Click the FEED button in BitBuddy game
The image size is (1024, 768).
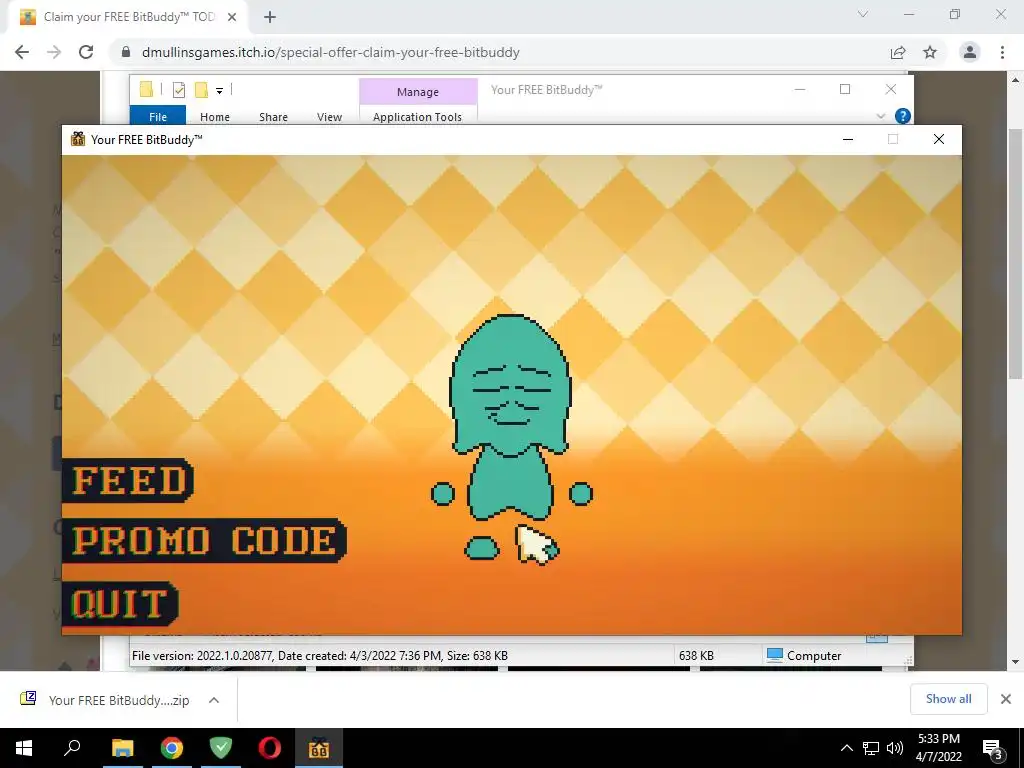(x=129, y=481)
